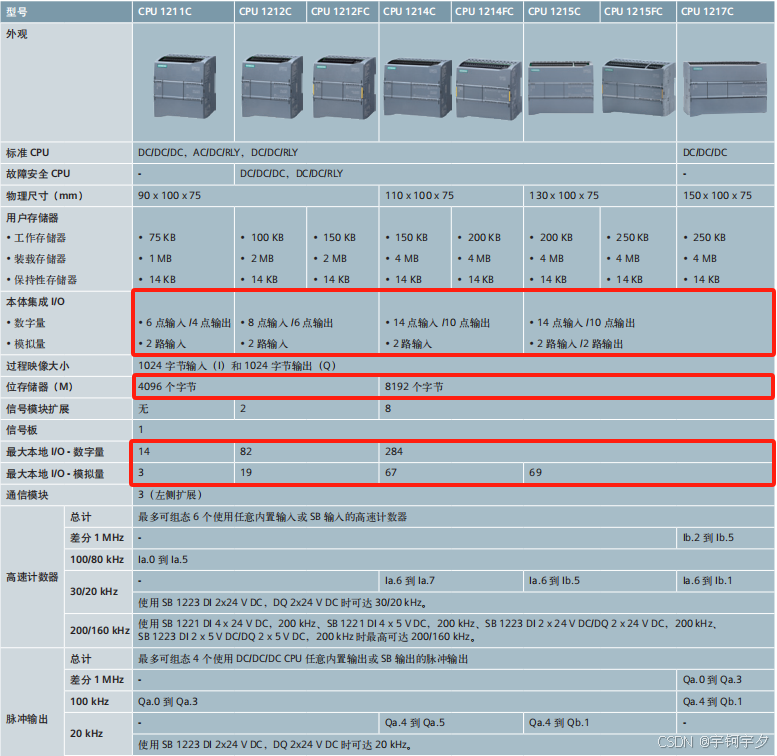Screen dimensions: 777x756
Task: Click the Qa.4 到 Qa.5 cell
Action: [451, 723]
